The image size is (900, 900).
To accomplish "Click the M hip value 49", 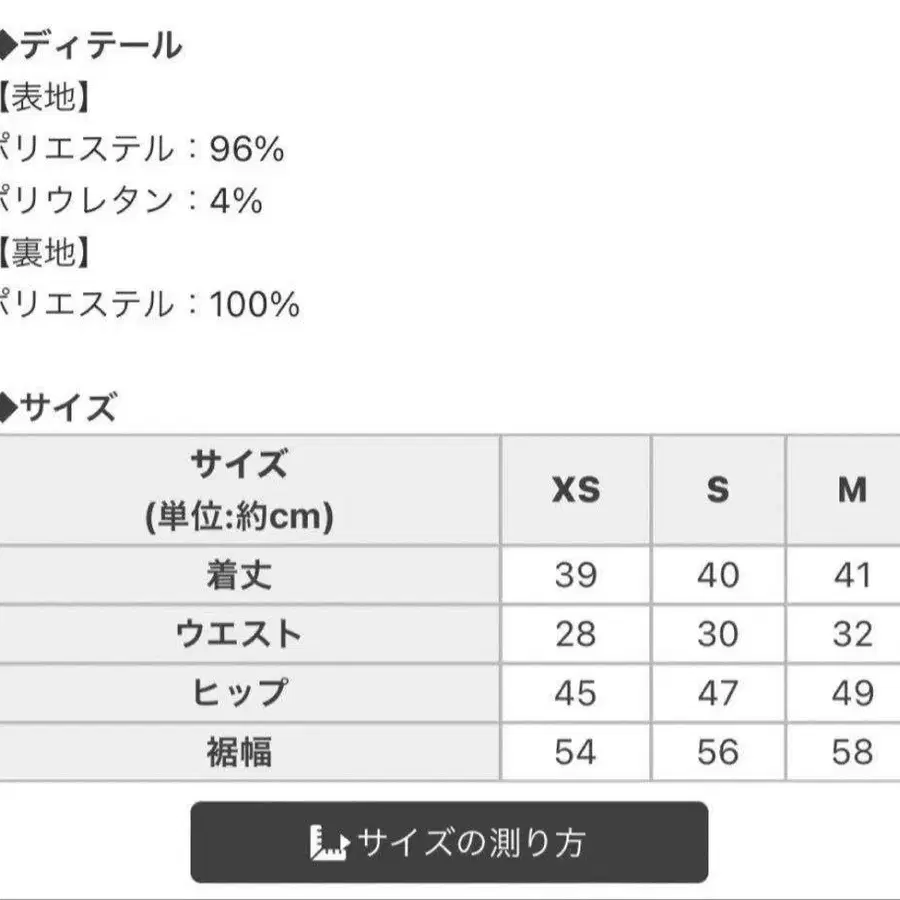I will click(852, 692).
